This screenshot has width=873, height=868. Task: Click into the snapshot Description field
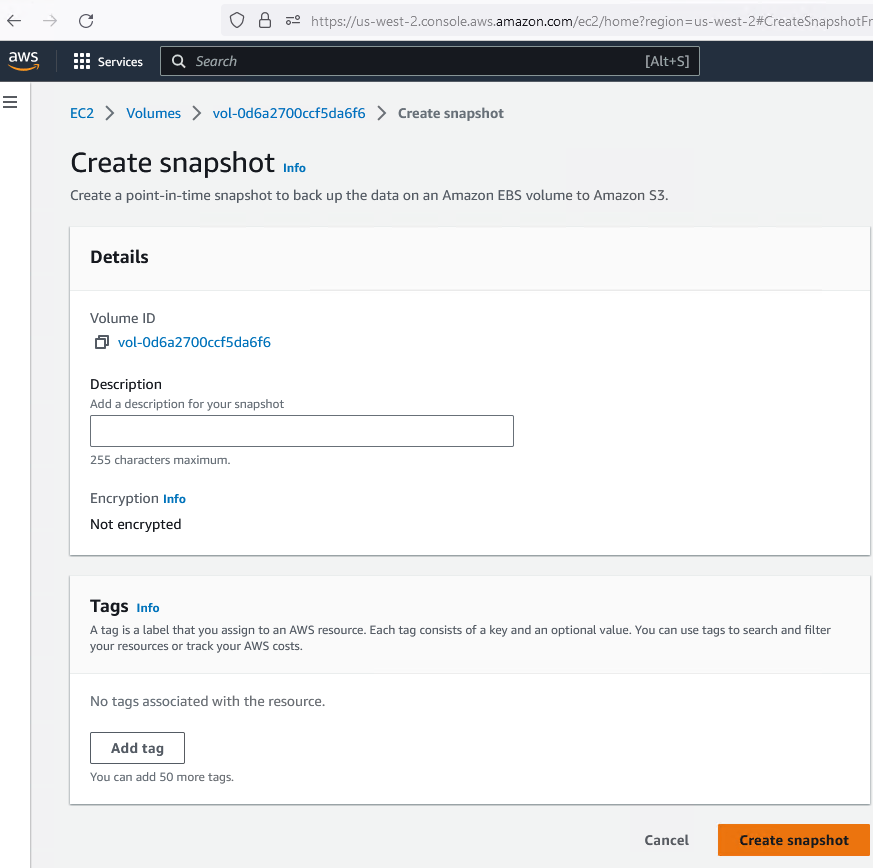pos(301,431)
